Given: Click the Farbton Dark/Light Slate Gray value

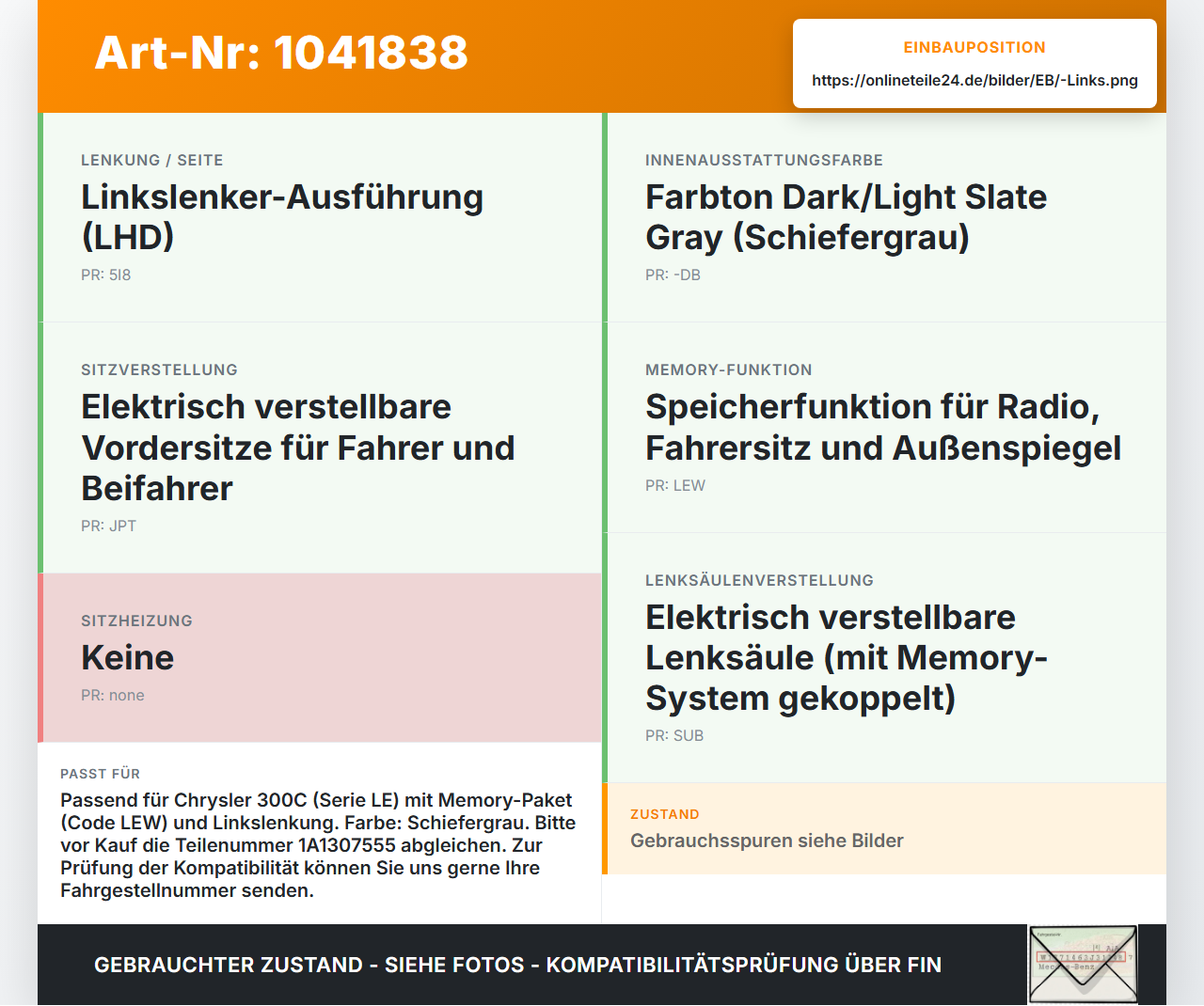Looking at the screenshot, I should [846, 216].
